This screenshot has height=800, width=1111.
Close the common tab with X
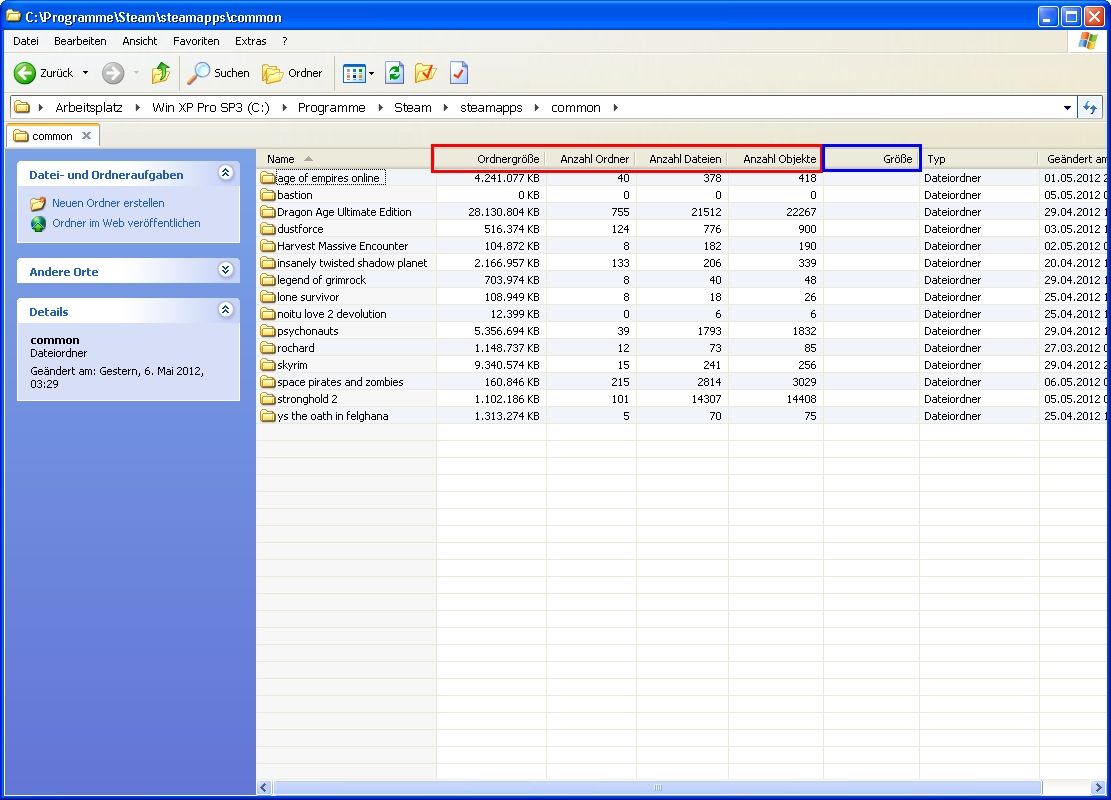86,135
